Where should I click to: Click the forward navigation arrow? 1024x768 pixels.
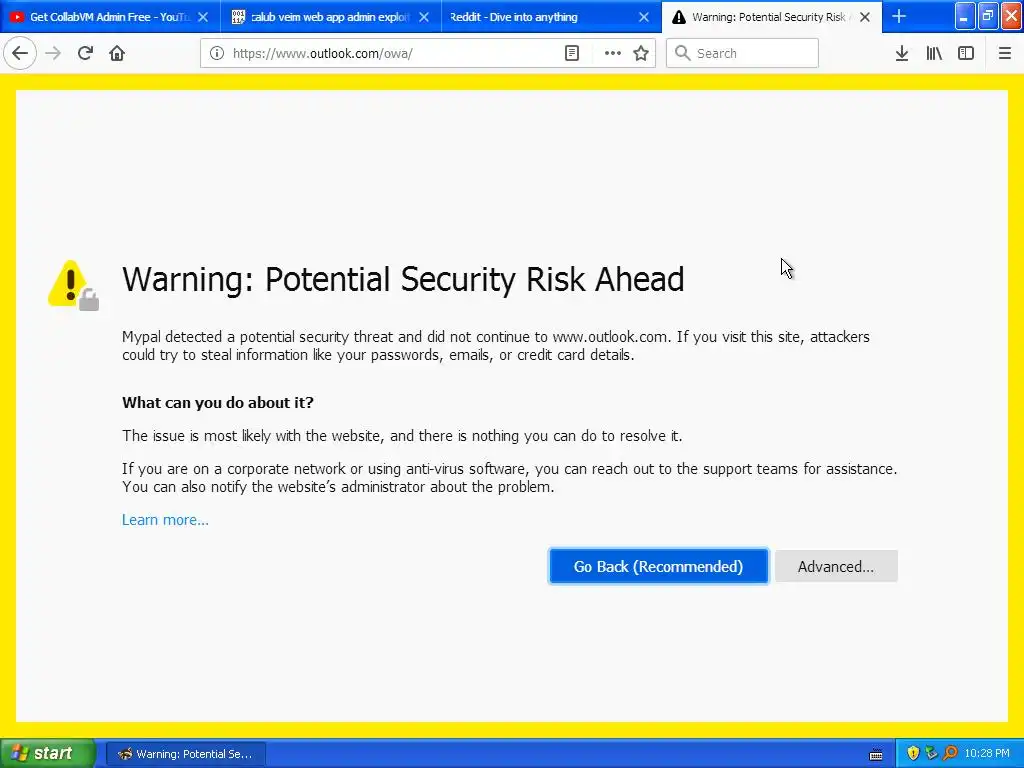53,53
